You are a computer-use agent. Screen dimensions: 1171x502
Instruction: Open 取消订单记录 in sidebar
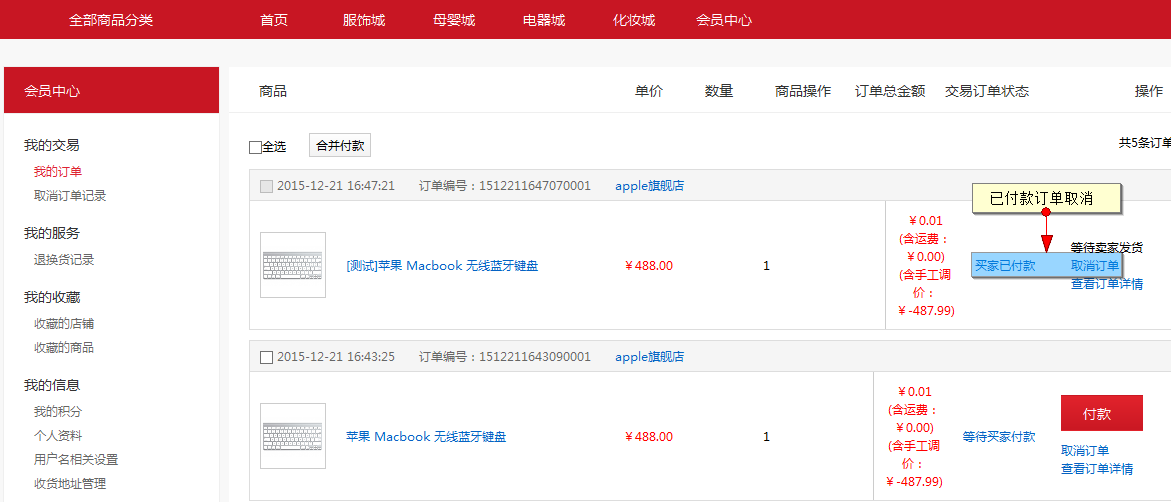click(x=70, y=196)
